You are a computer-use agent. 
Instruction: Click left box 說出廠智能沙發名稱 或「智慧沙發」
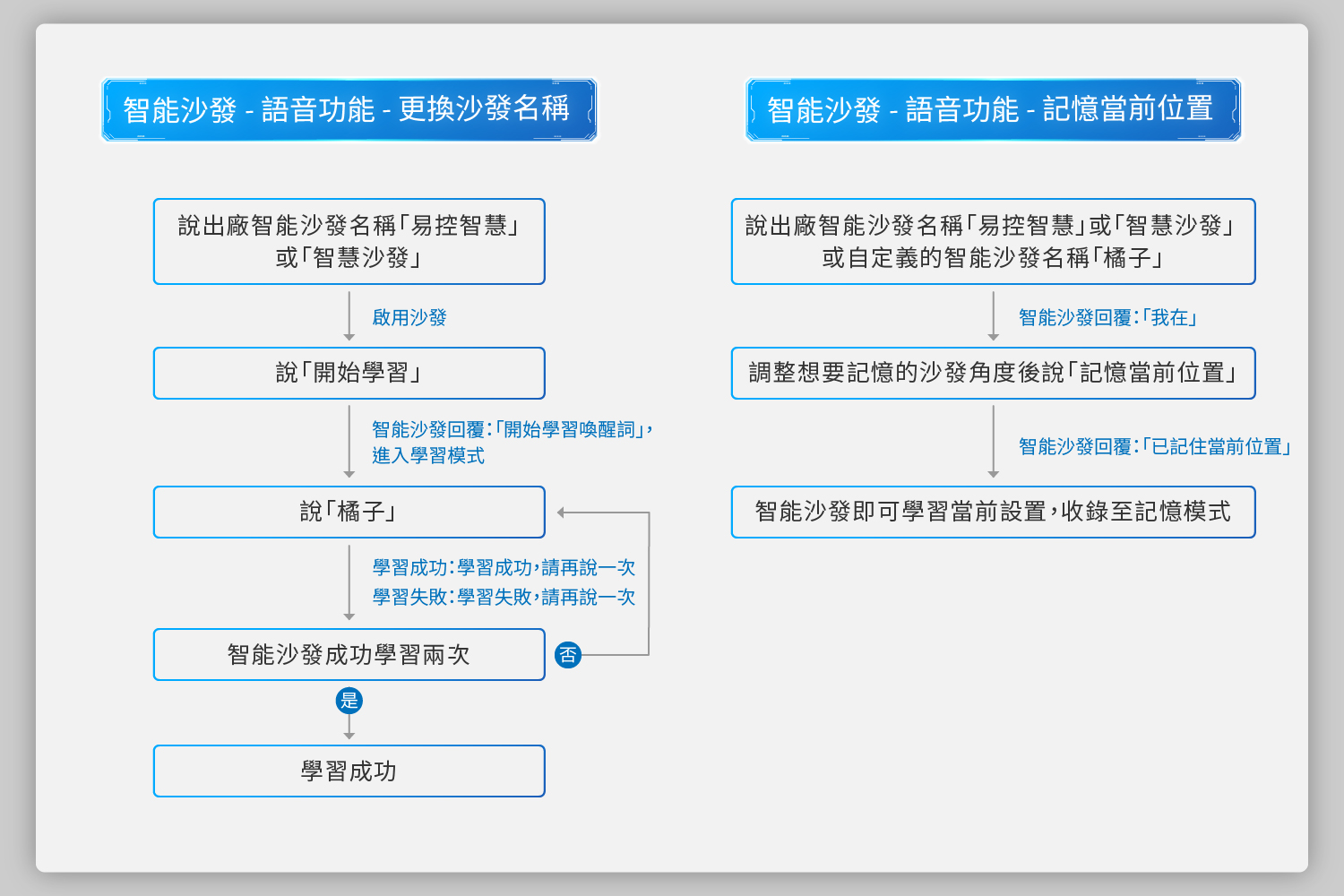pos(349,241)
